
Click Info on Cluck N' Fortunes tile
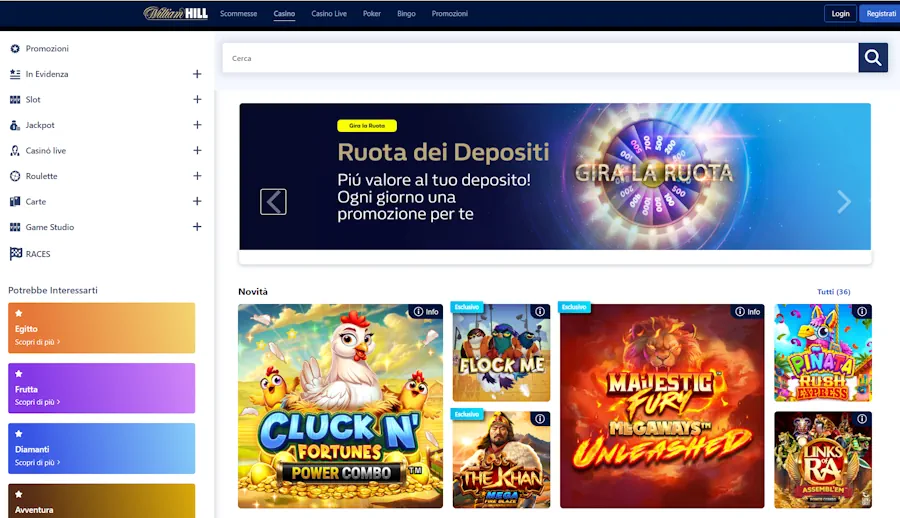pyautogui.click(x=426, y=311)
